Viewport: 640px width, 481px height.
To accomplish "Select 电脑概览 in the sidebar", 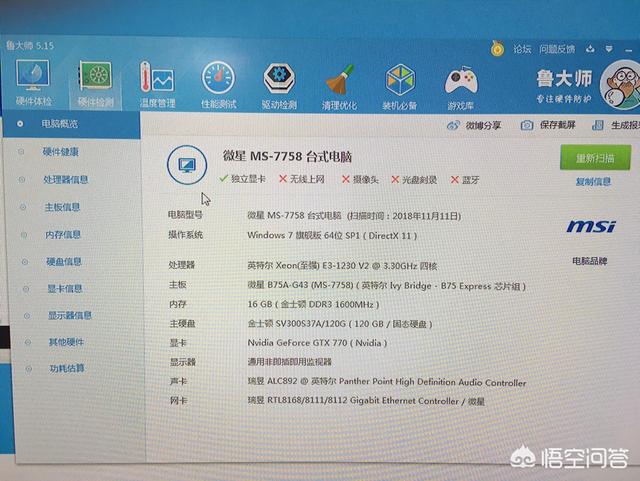I will tap(71, 124).
